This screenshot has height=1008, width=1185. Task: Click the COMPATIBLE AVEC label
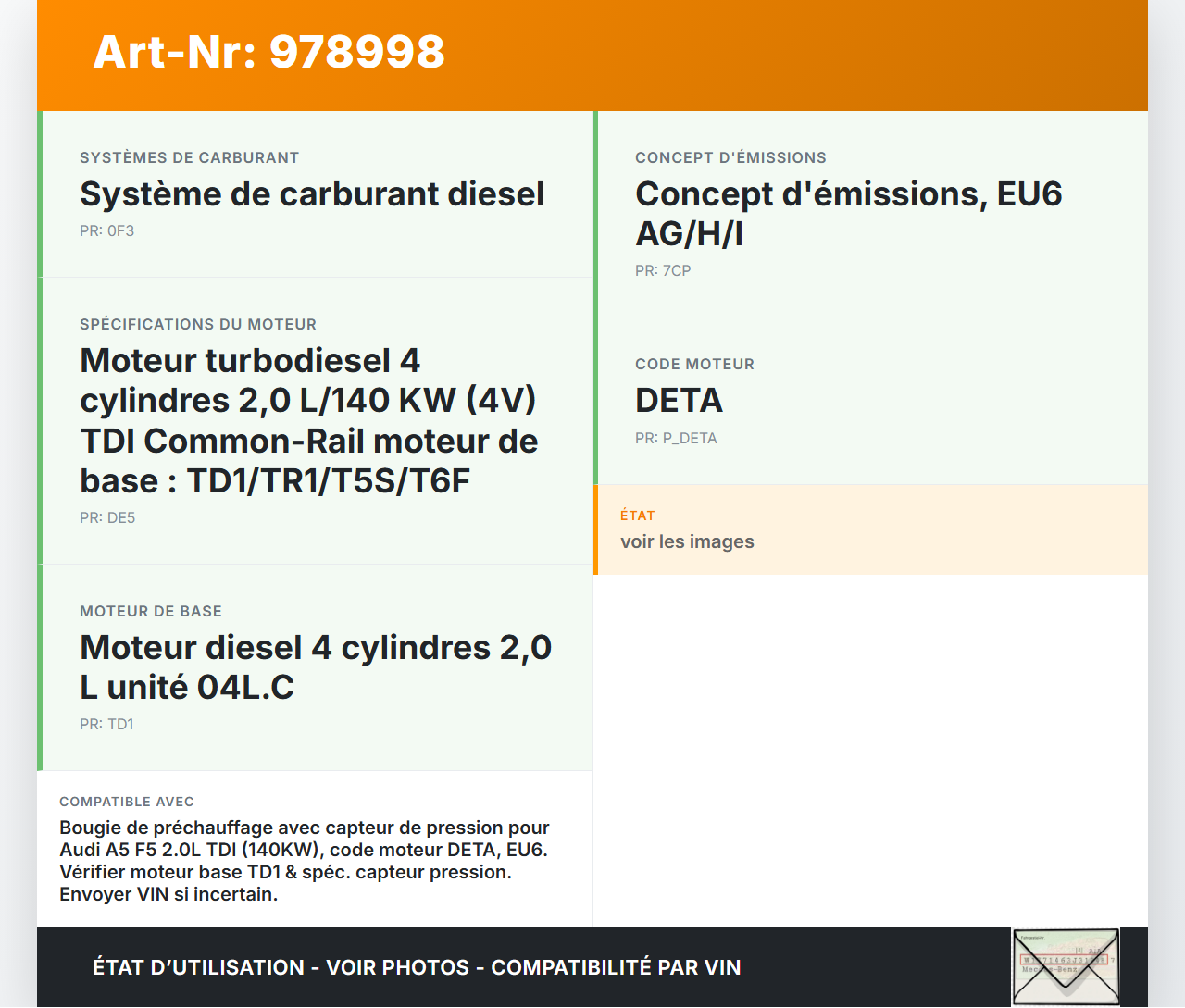(127, 802)
